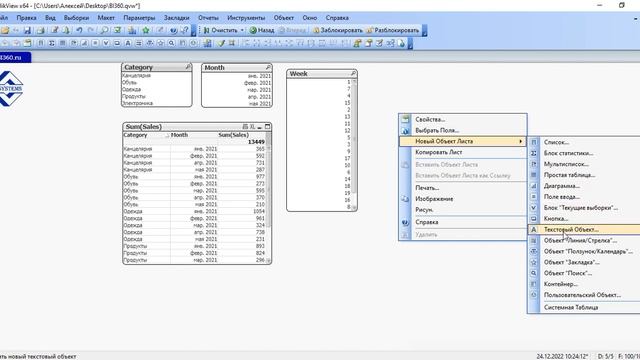Select Копировать Лист in the context menu
This screenshot has height=360, width=640.
click(463, 152)
